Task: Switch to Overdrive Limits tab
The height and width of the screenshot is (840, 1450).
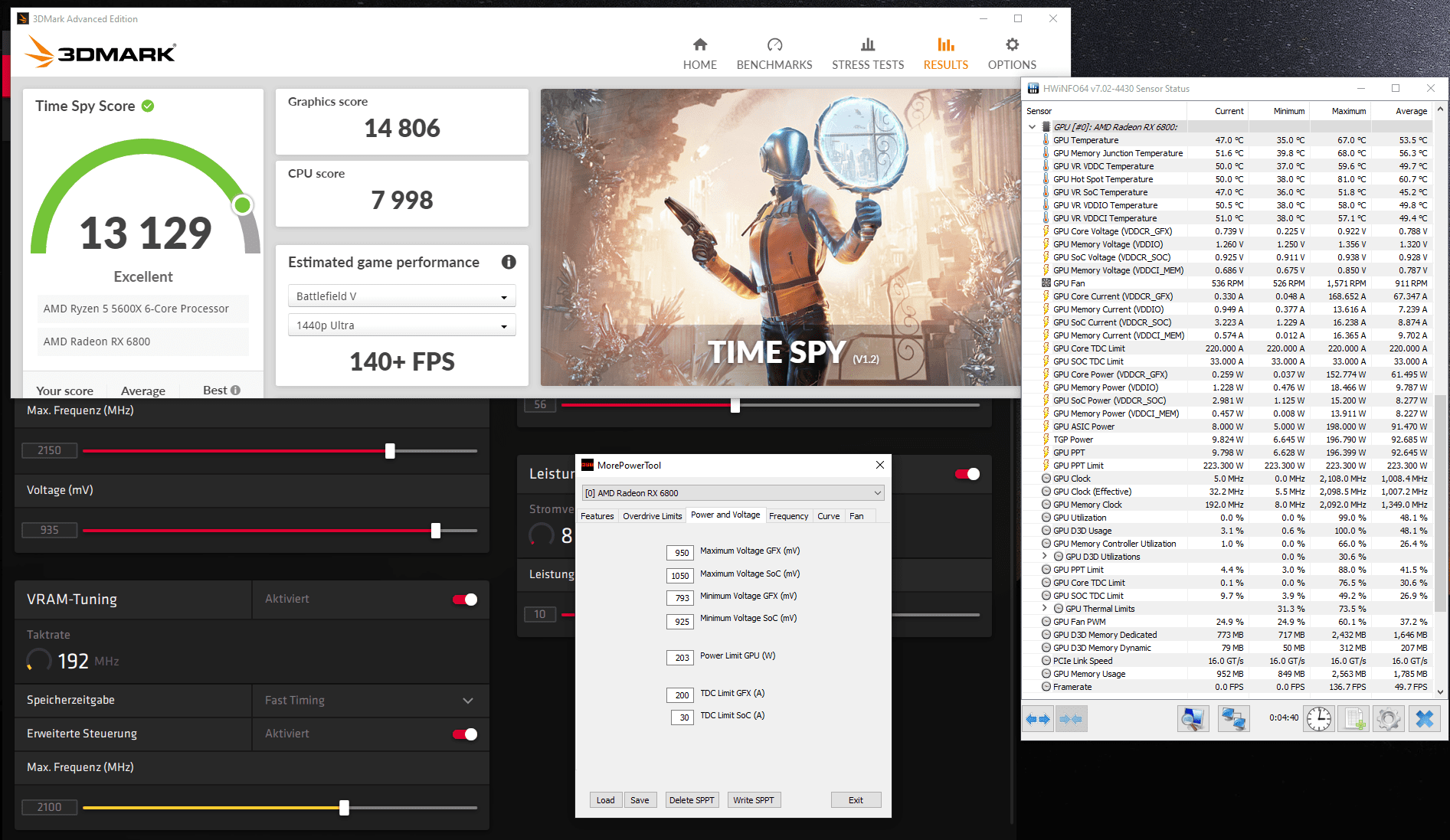Action: point(652,516)
